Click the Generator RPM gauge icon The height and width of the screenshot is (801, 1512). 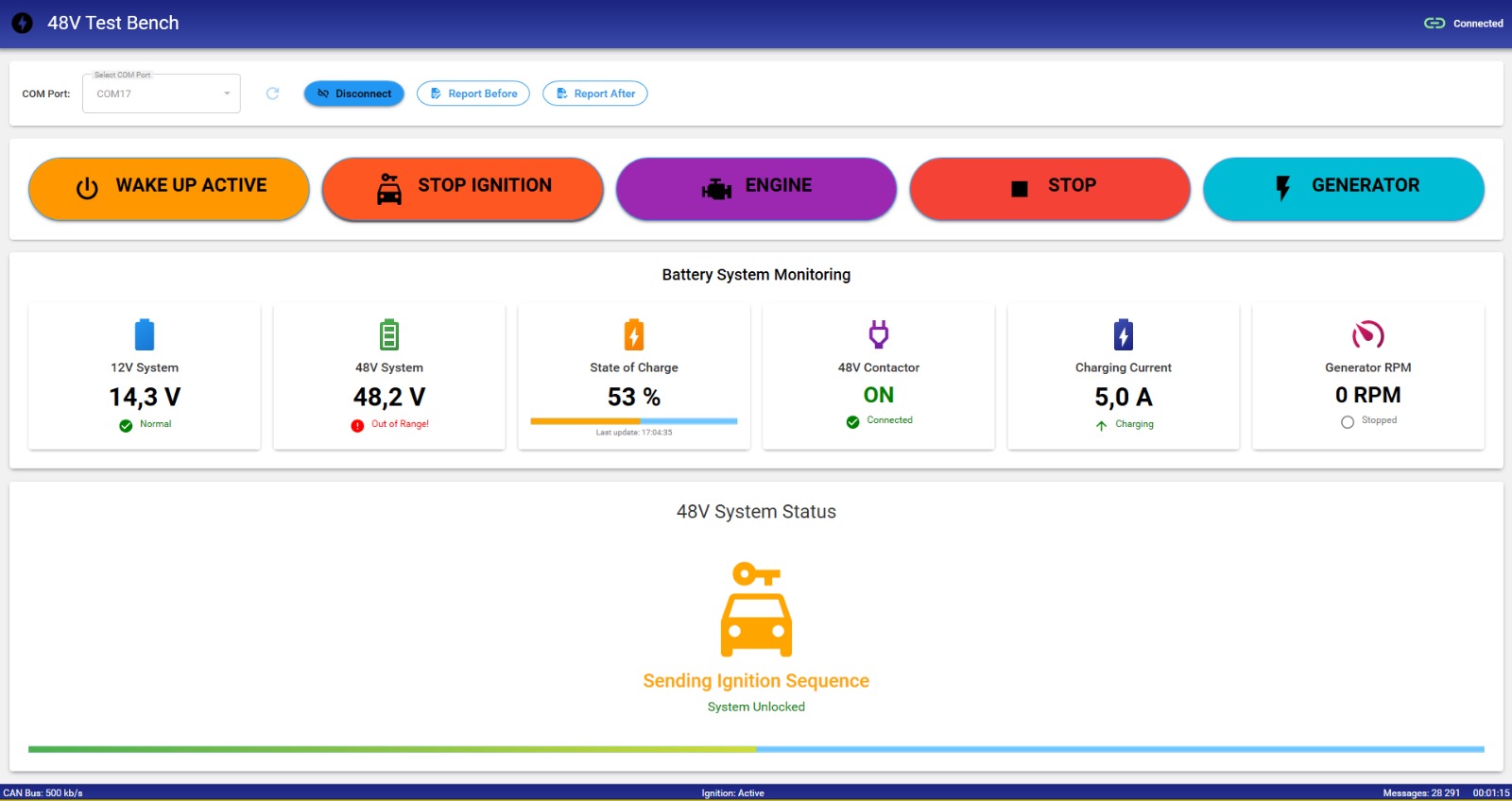coord(1367,334)
